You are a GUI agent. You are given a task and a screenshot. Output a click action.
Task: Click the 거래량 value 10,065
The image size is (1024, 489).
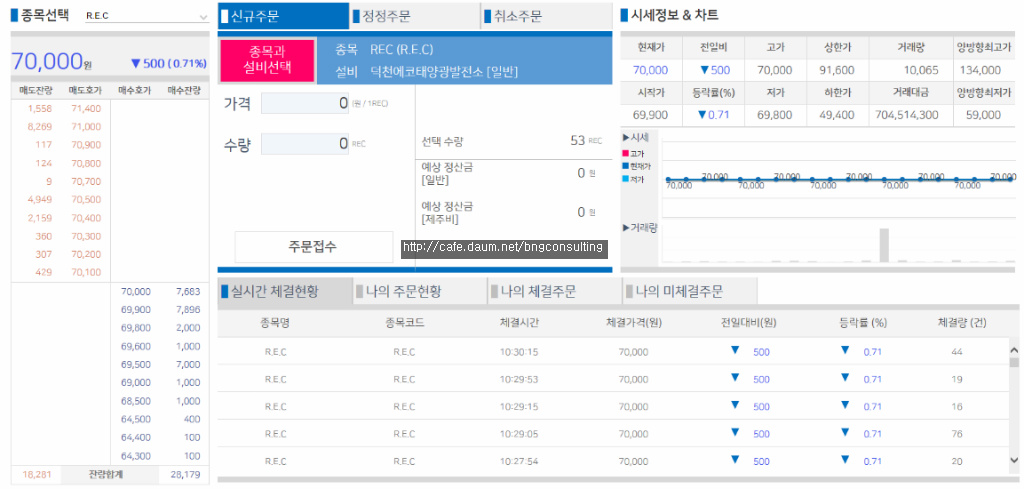point(921,71)
